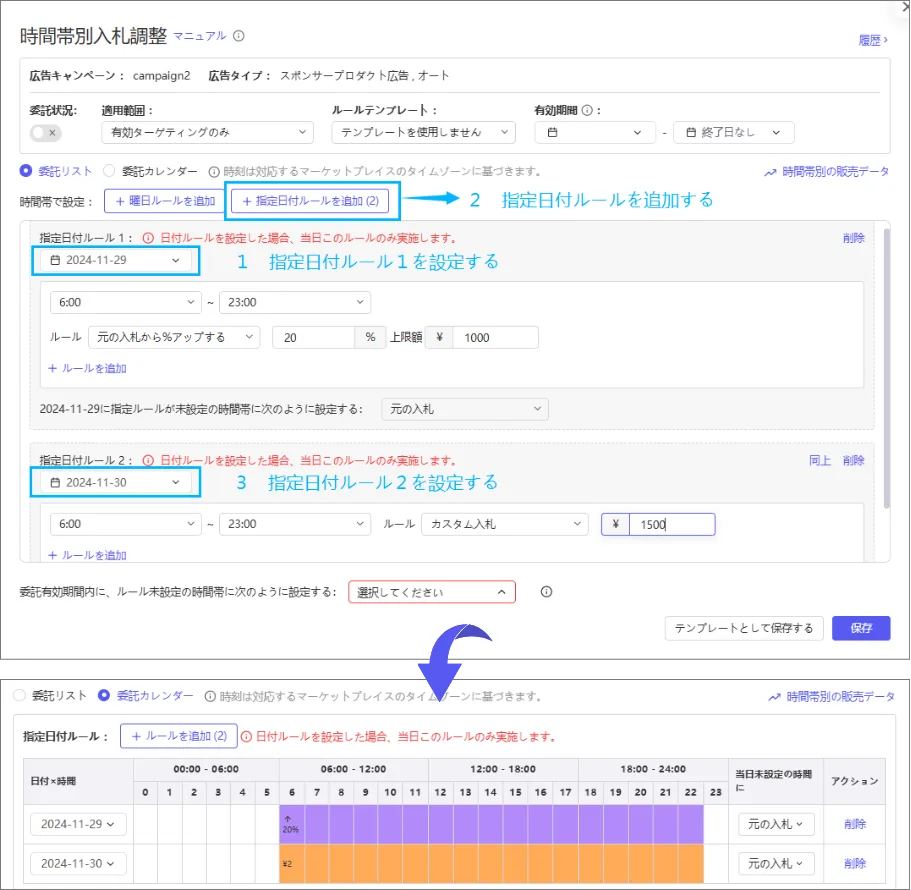Click the custom bid field showing 1500

[672, 525]
